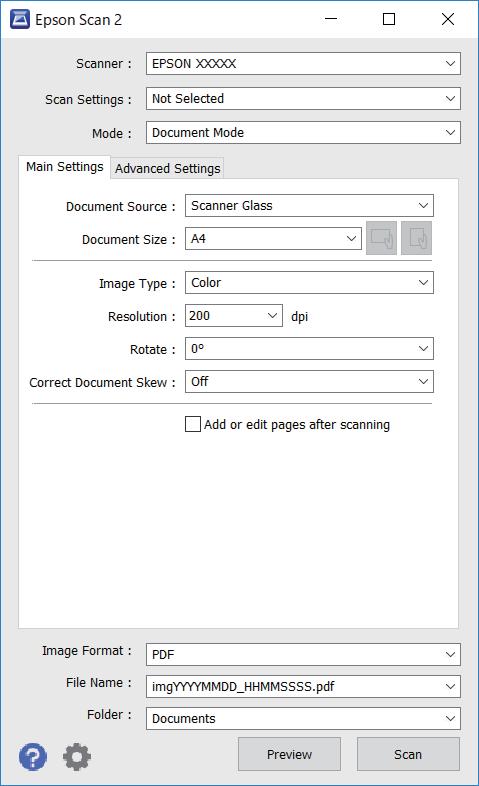Click the Scan button
The width and height of the screenshot is (479, 786).
(408, 754)
